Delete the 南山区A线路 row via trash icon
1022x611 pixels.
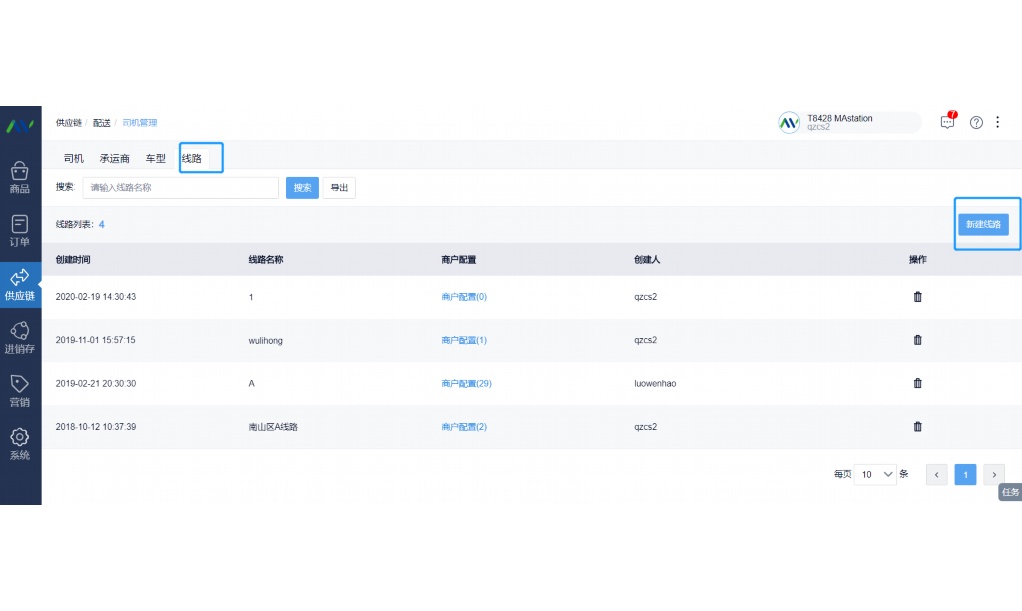point(917,426)
